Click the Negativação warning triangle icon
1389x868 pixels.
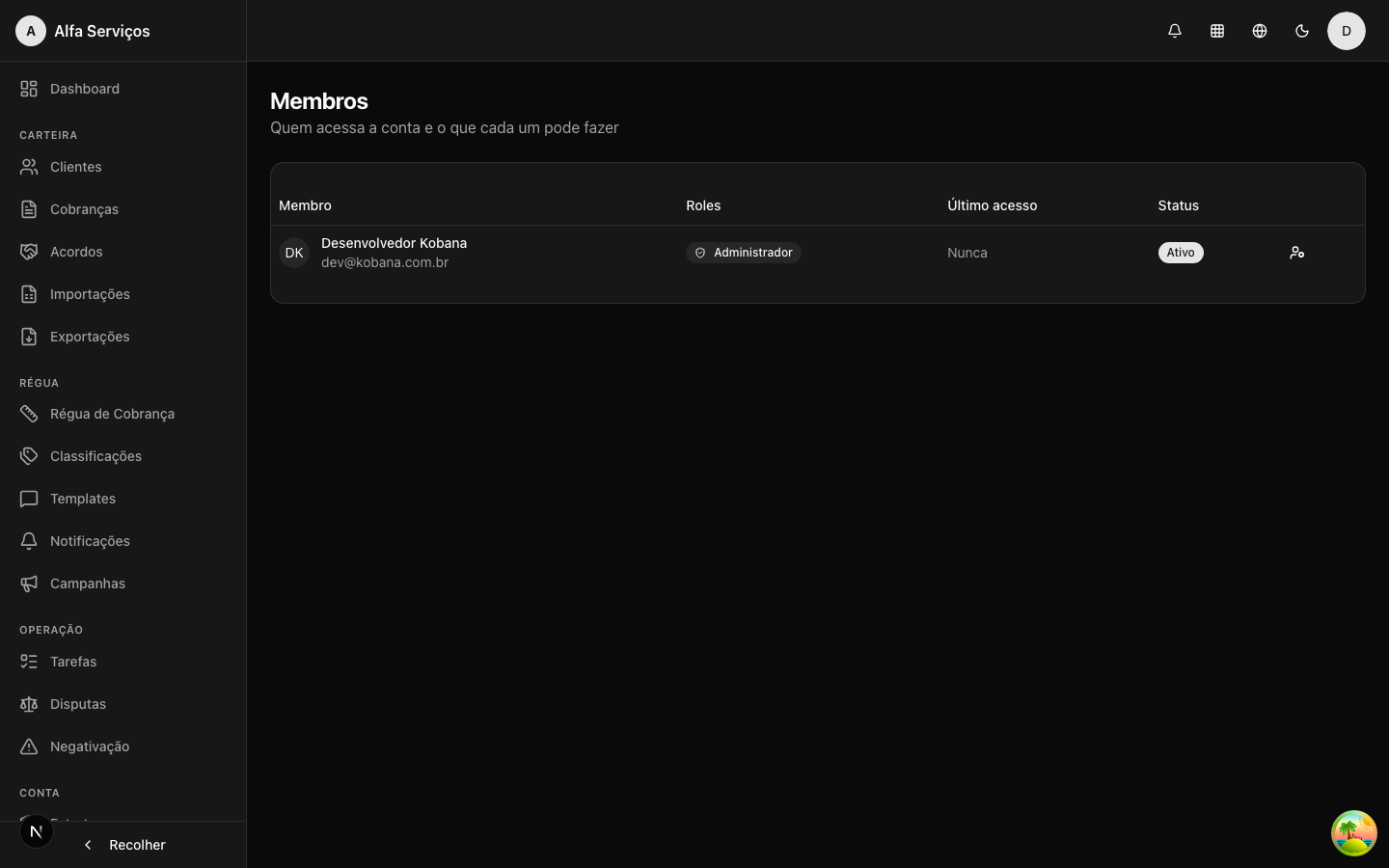pos(29,746)
